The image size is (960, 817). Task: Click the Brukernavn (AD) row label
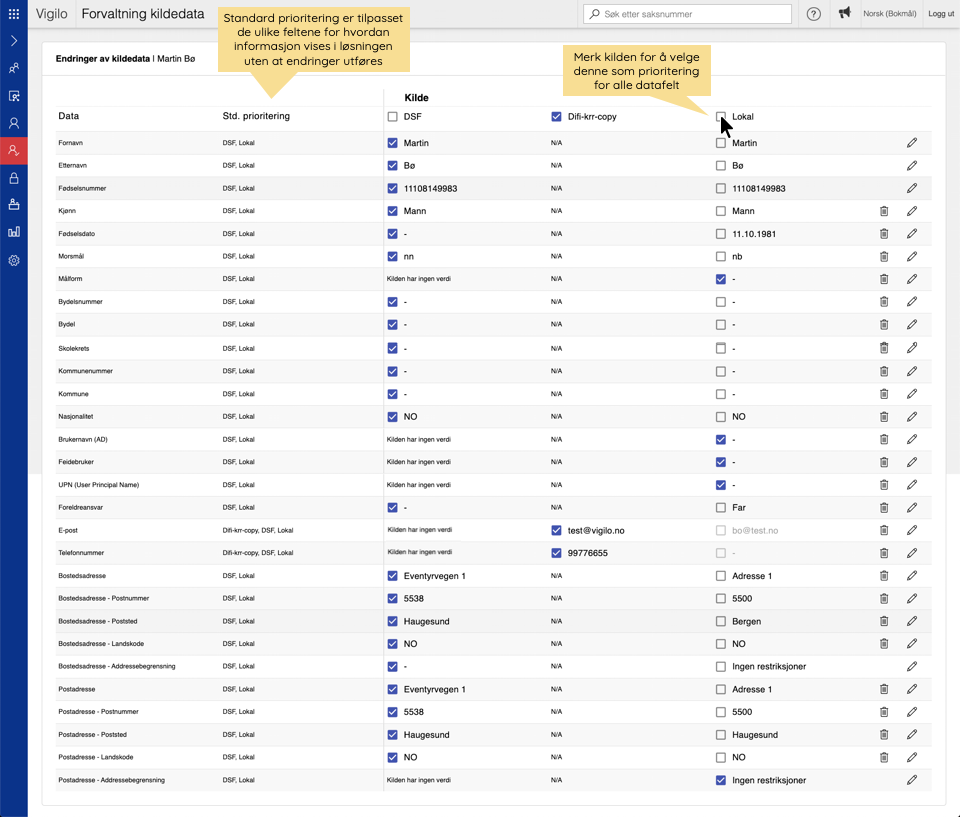point(83,439)
